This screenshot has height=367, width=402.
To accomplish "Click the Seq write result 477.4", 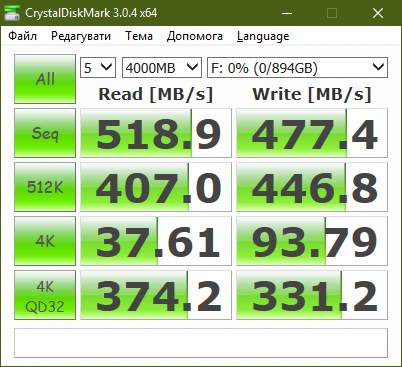I will coord(312,133).
